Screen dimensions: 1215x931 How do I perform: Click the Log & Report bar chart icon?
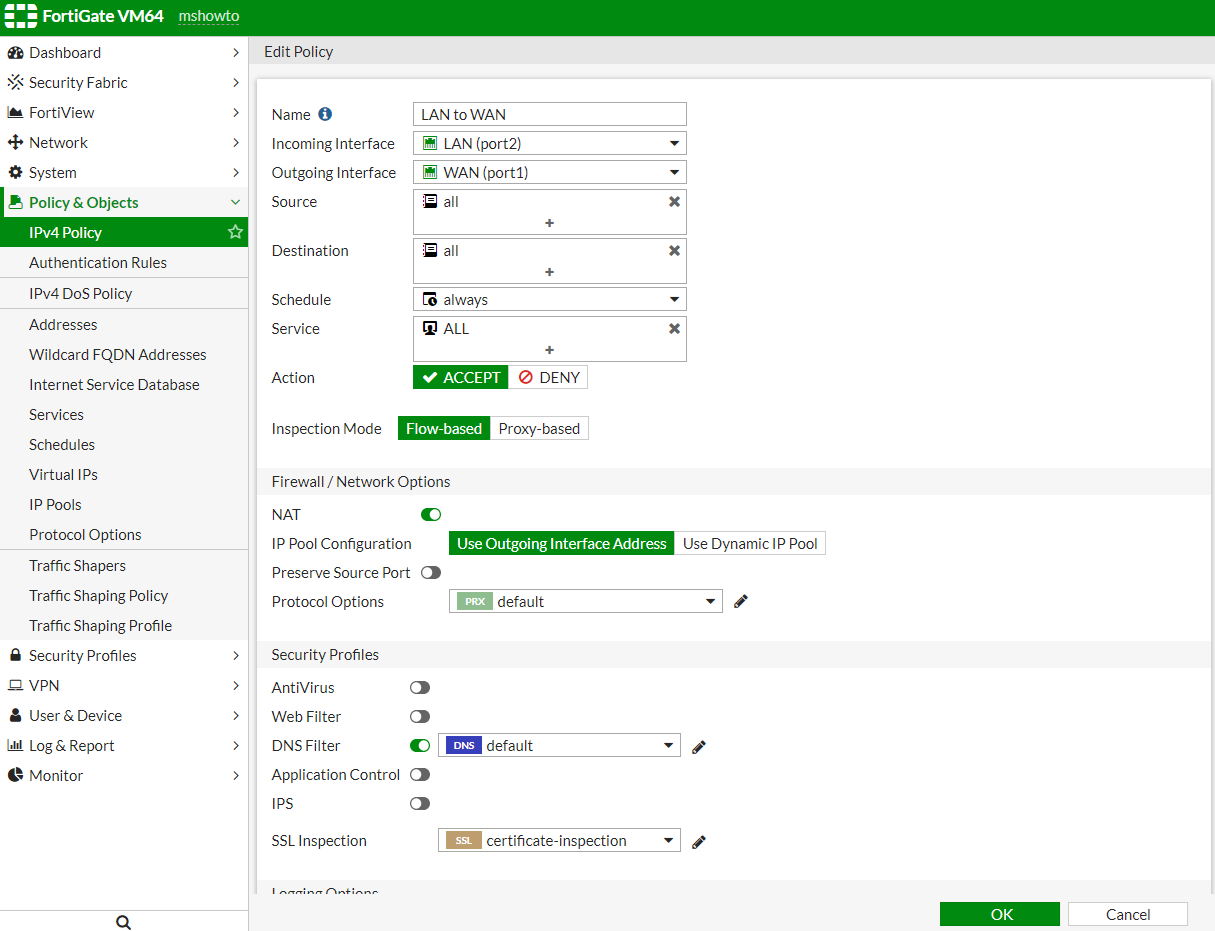coord(15,746)
